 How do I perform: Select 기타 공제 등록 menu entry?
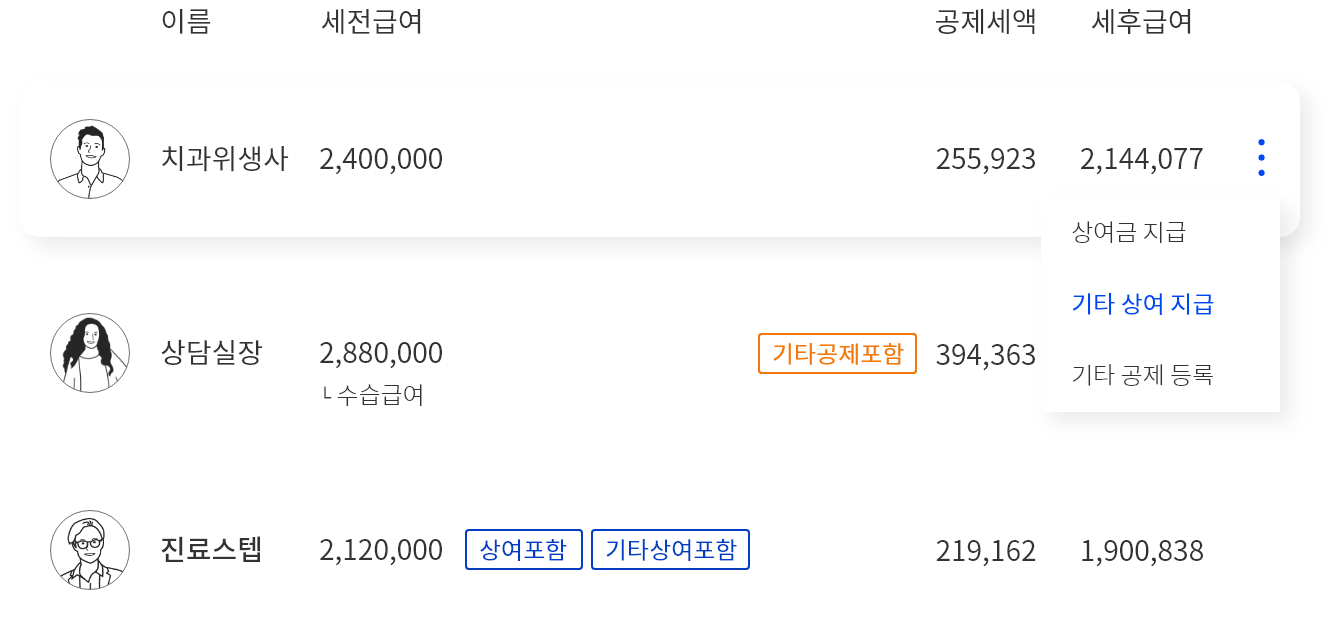(x=1142, y=375)
